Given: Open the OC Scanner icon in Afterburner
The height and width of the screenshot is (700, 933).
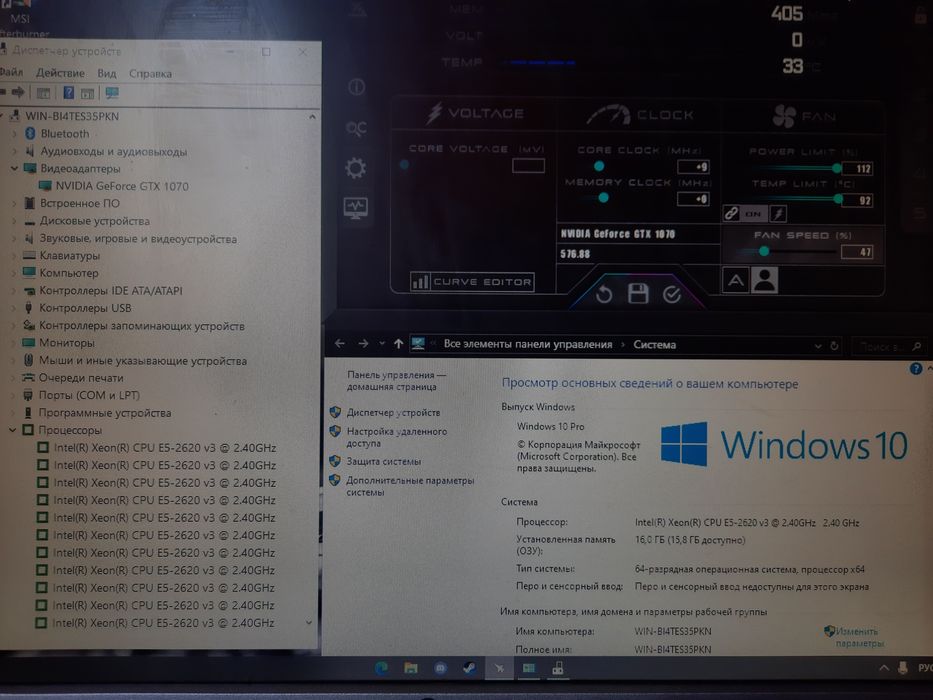Looking at the screenshot, I should pyautogui.click(x=356, y=127).
